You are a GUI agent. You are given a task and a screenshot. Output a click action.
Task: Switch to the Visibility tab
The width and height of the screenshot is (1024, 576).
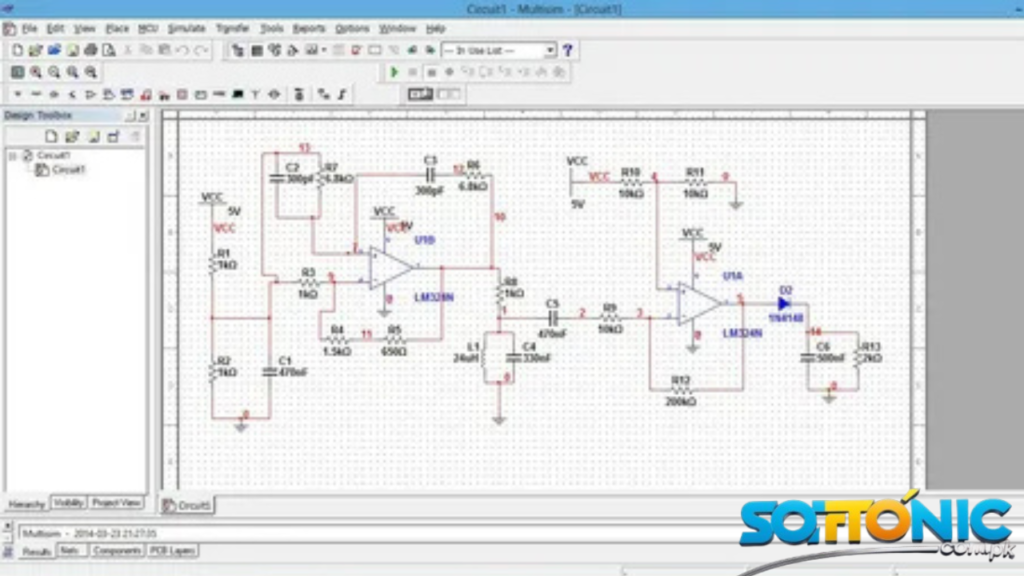(x=69, y=503)
